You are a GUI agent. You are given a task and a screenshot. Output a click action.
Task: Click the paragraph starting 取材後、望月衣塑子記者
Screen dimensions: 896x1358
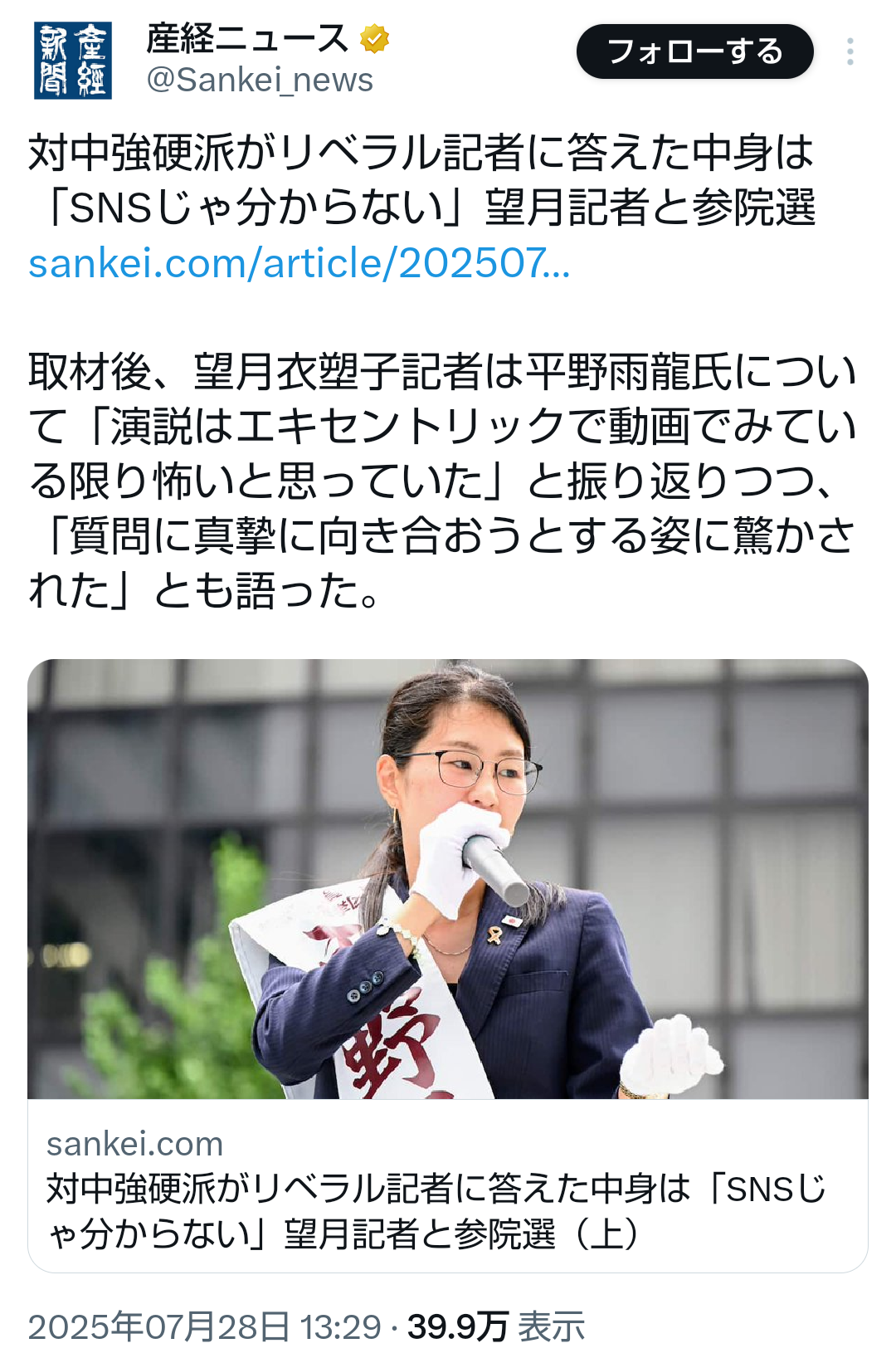(x=443, y=481)
